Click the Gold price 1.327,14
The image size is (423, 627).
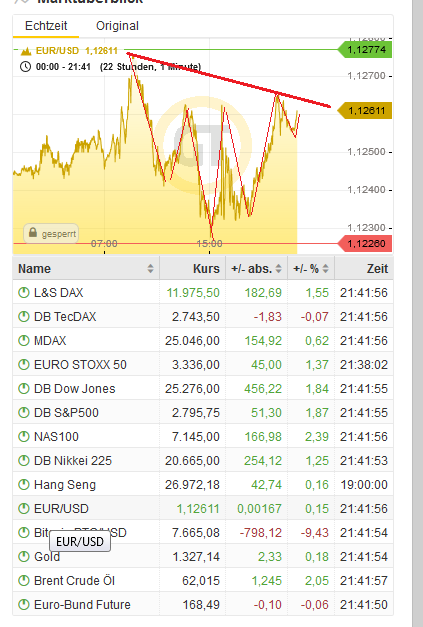[196, 557]
